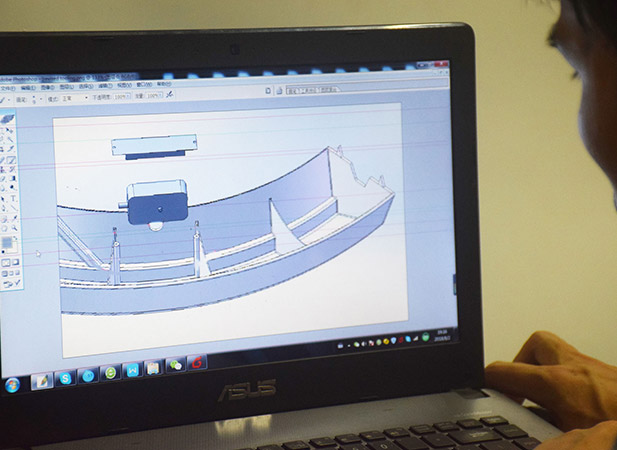This screenshot has height=450, width=617.
Task: Click the feather logo atop the toolbox
Action: coord(7,119)
